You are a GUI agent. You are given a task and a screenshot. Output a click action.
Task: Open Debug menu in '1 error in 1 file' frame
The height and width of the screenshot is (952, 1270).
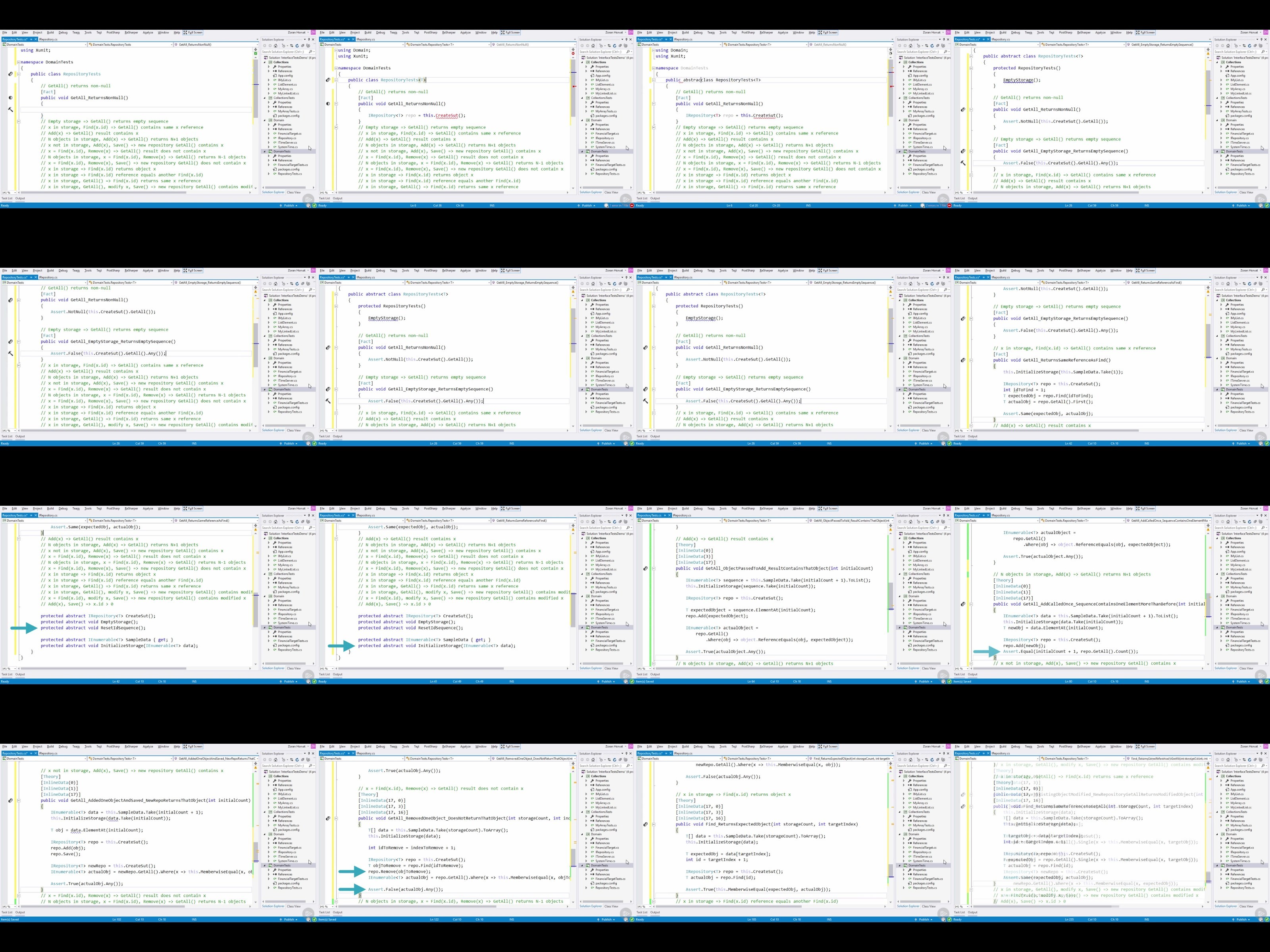(381, 32)
